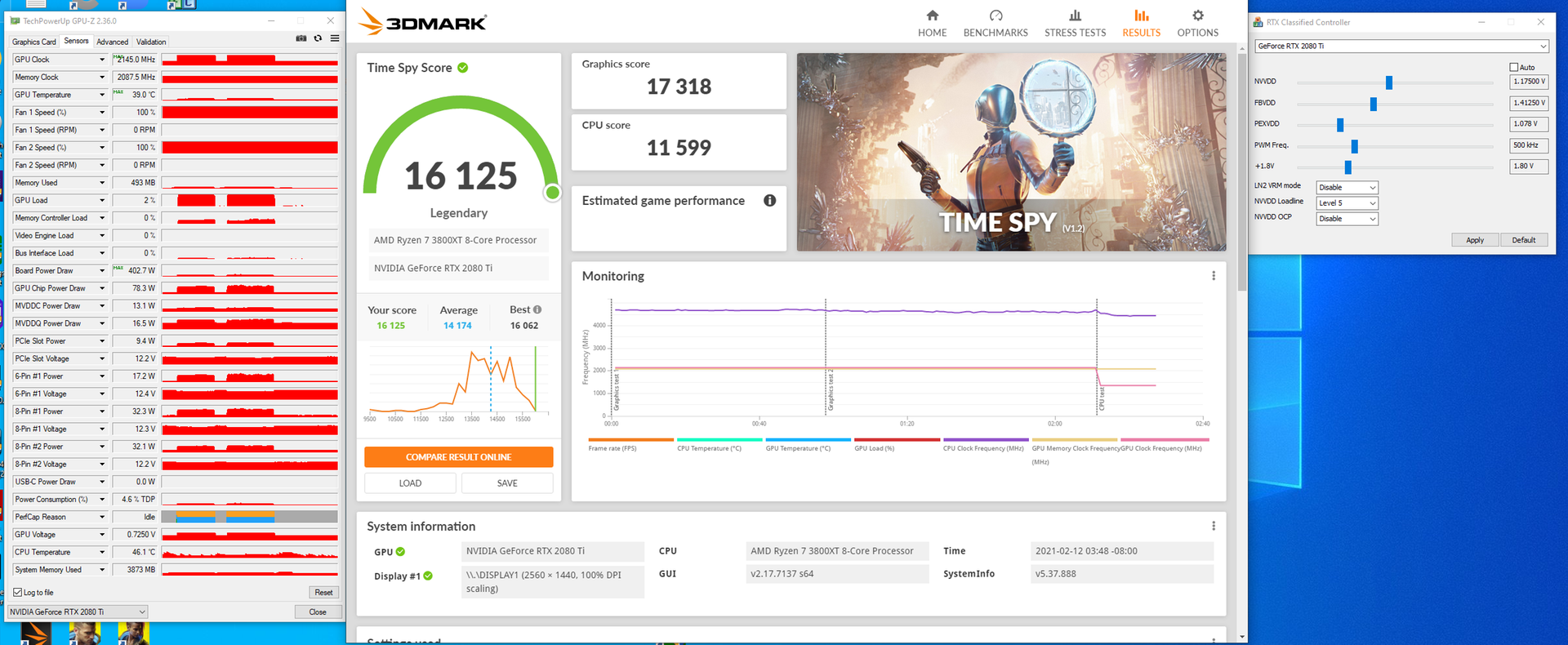Click the Graphics score value 17 318
The image size is (1568, 645).
tap(679, 87)
